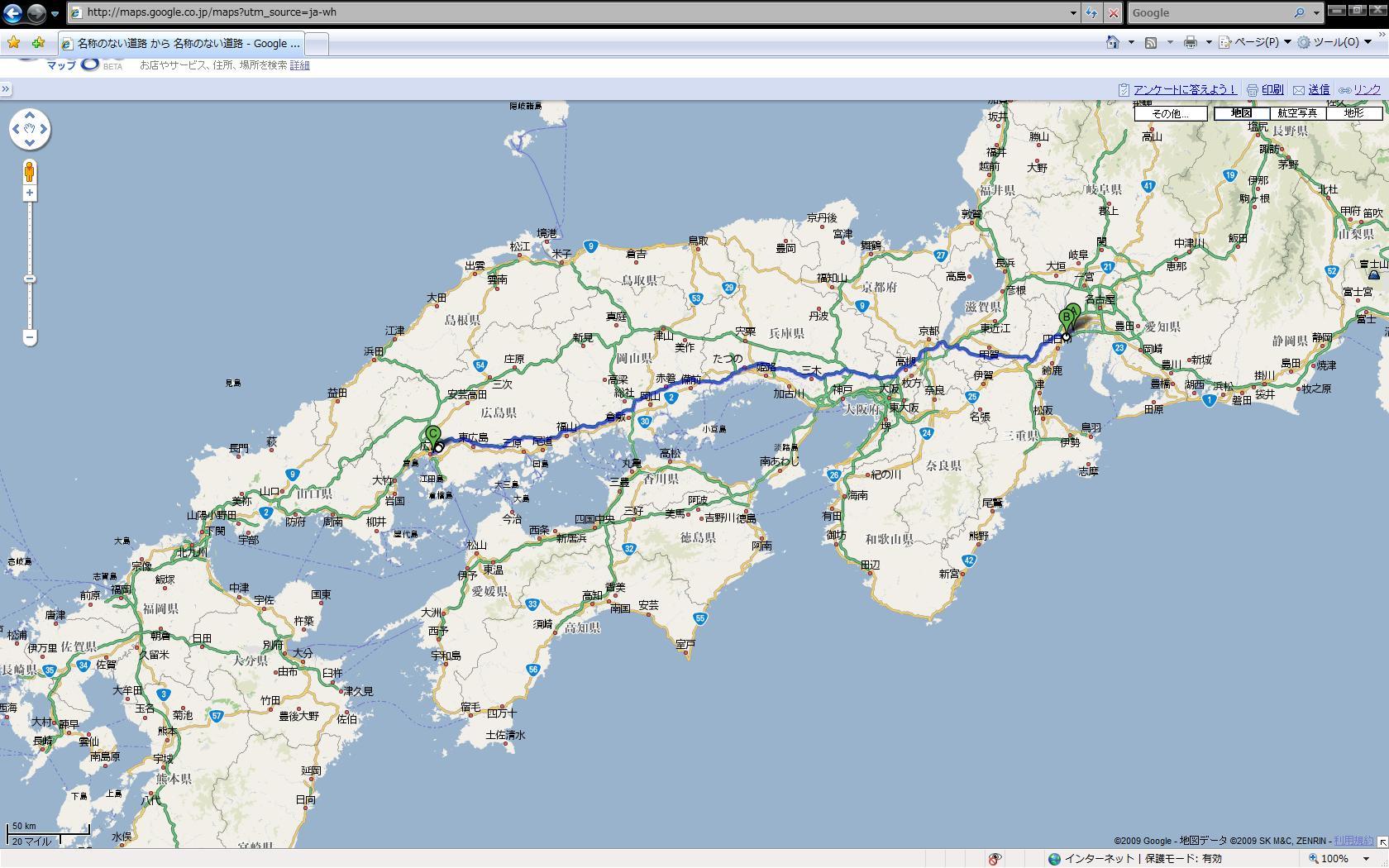Click the 詳細 link near the search hint

[299, 65]
